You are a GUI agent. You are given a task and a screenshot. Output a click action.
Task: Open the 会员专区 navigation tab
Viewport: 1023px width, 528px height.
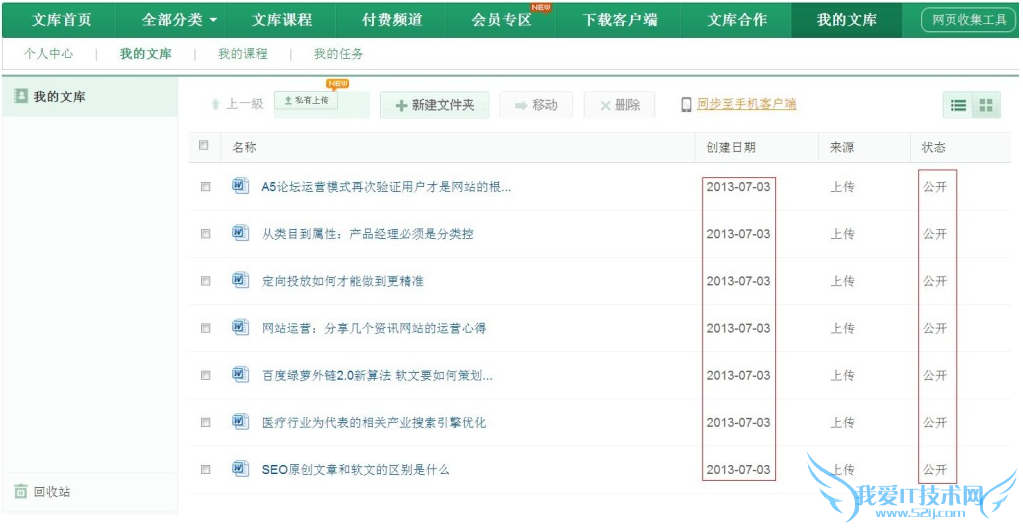point(501,20)
